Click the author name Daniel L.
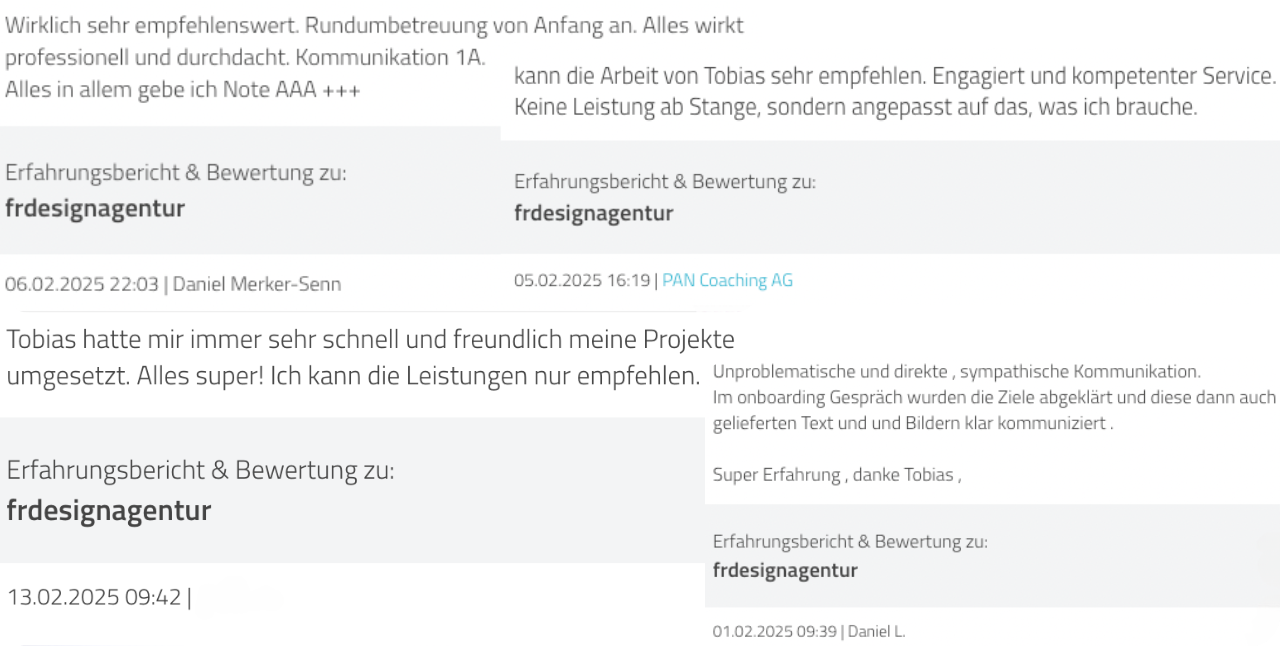 (x=876, y=631)
